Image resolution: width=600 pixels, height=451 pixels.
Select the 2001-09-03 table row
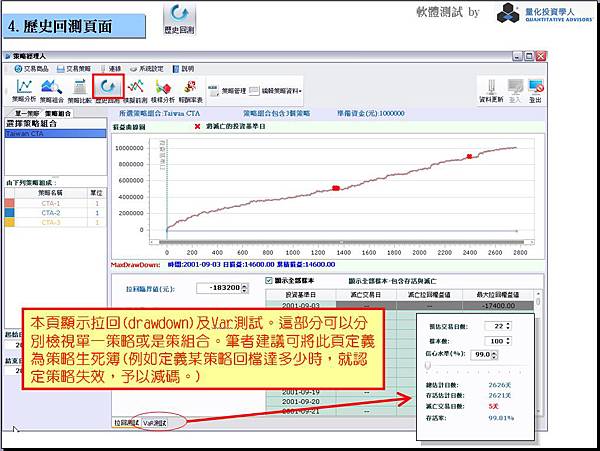click(x=400, y=306)
